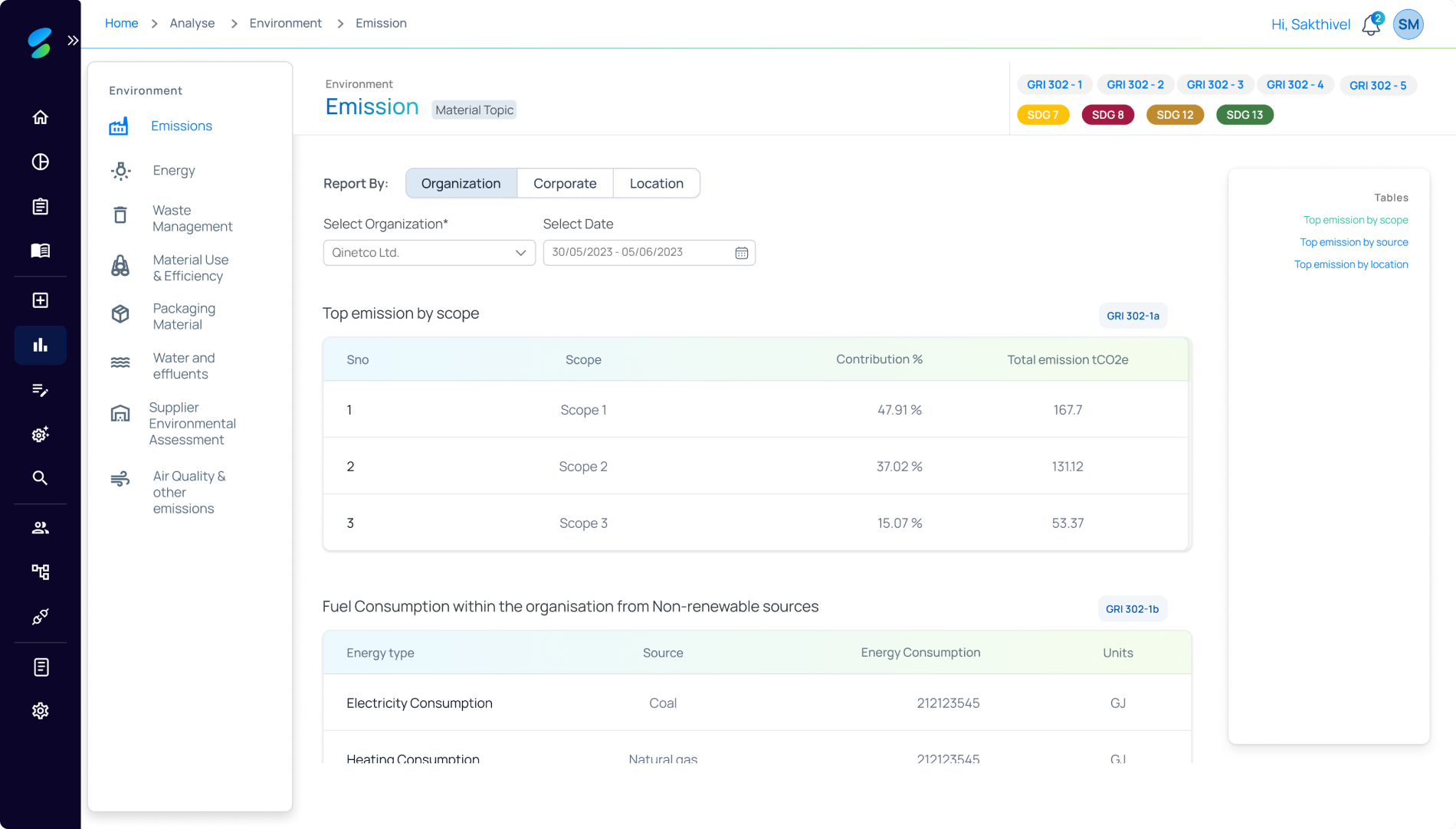The image size is (1456, 829).
Task: Click the home icon in left sidebar
Action: [41, 117]
